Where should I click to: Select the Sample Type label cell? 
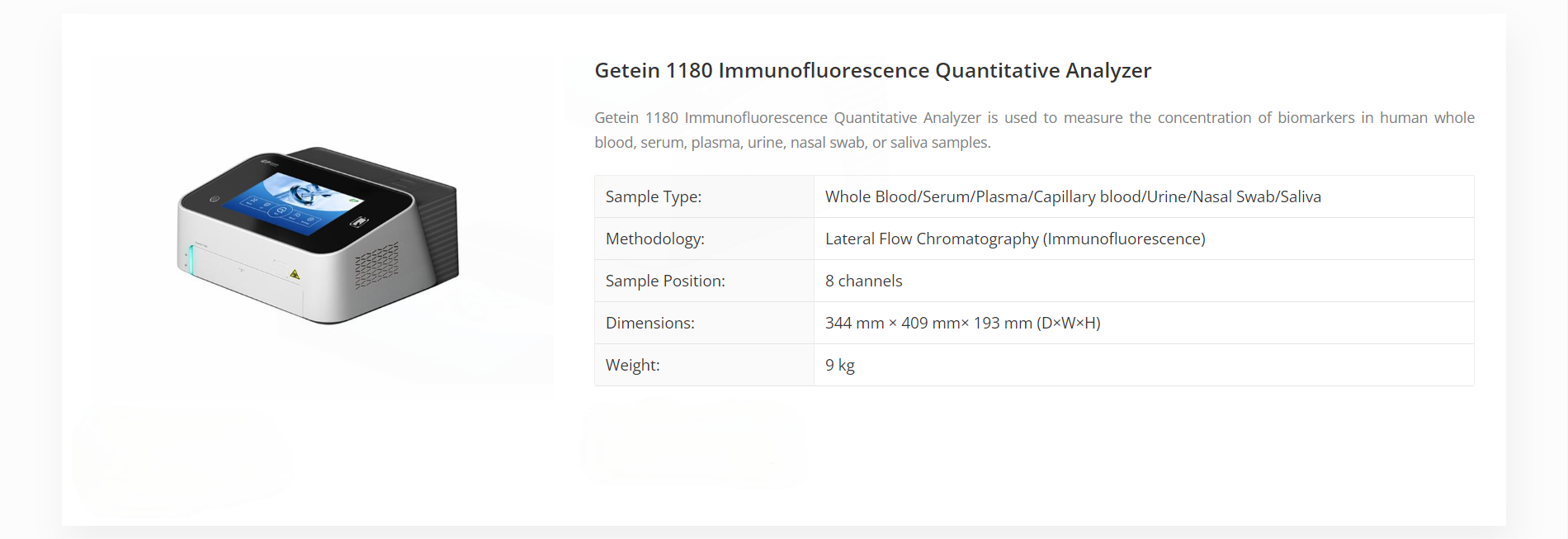click(x=704, y=196)
